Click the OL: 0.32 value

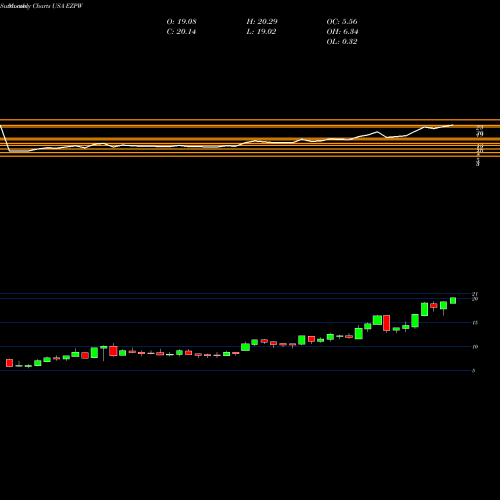point(342,42)
